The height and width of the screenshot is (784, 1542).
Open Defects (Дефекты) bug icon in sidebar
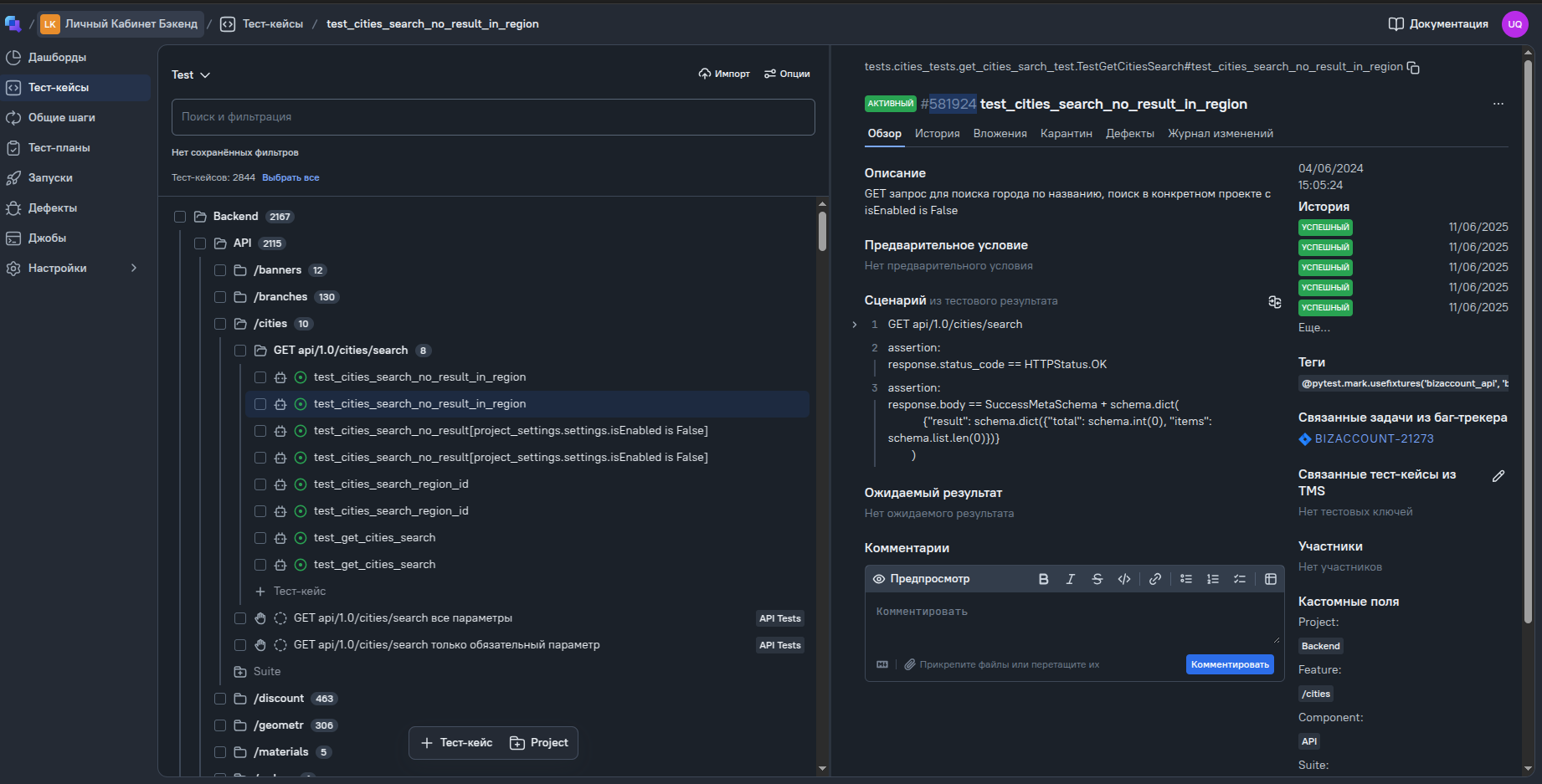coord(13,208)
